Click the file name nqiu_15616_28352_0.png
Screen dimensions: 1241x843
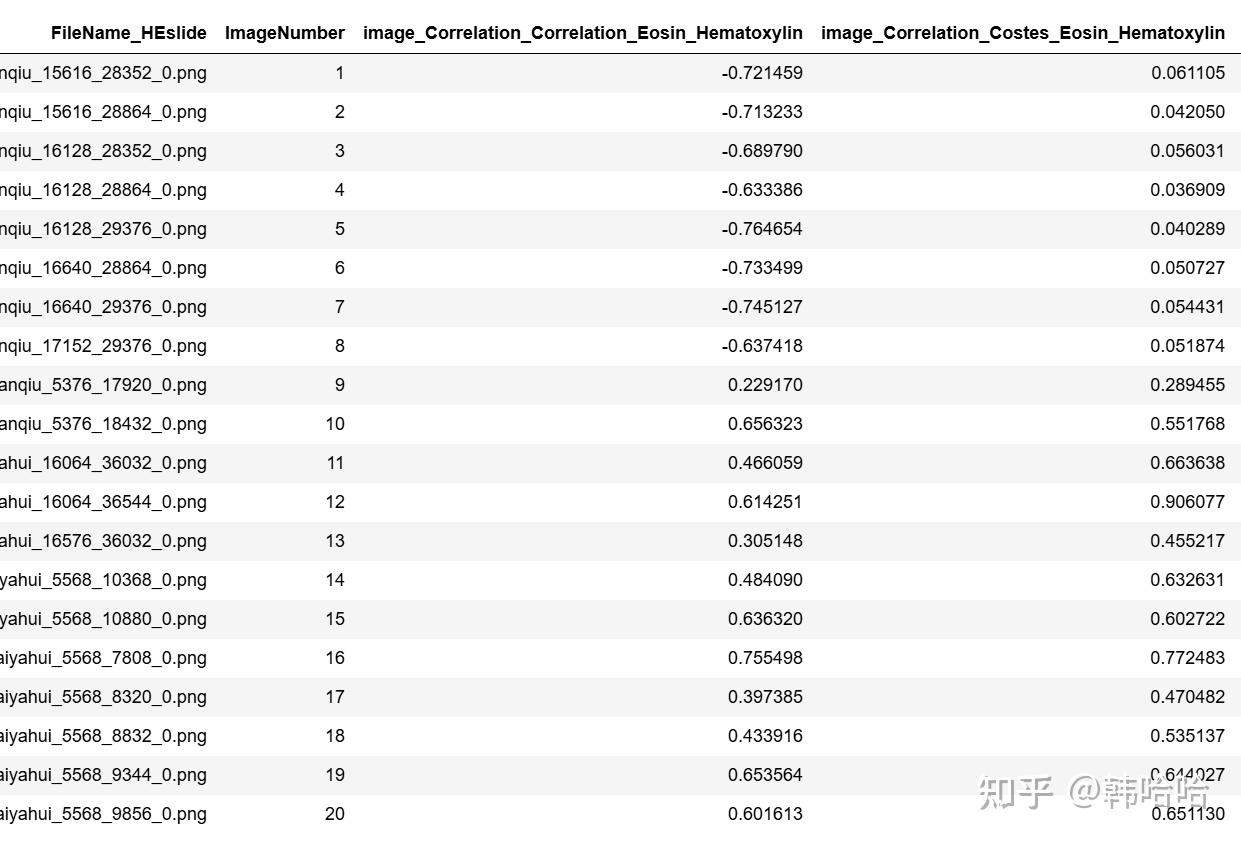pos(103,72)
